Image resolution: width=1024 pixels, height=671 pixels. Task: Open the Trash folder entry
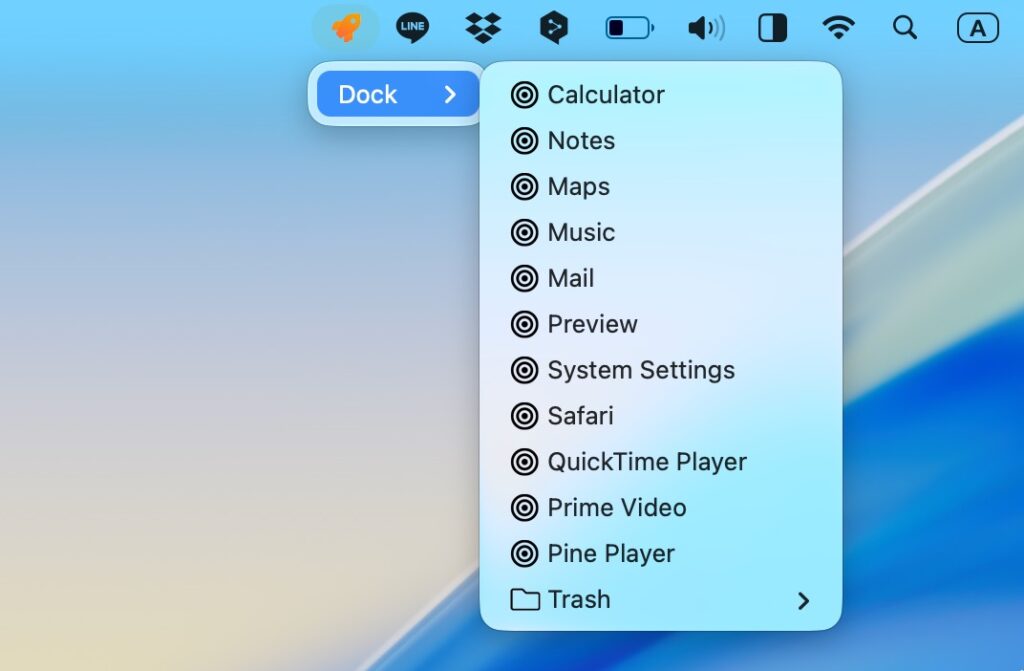coord(579,599)
